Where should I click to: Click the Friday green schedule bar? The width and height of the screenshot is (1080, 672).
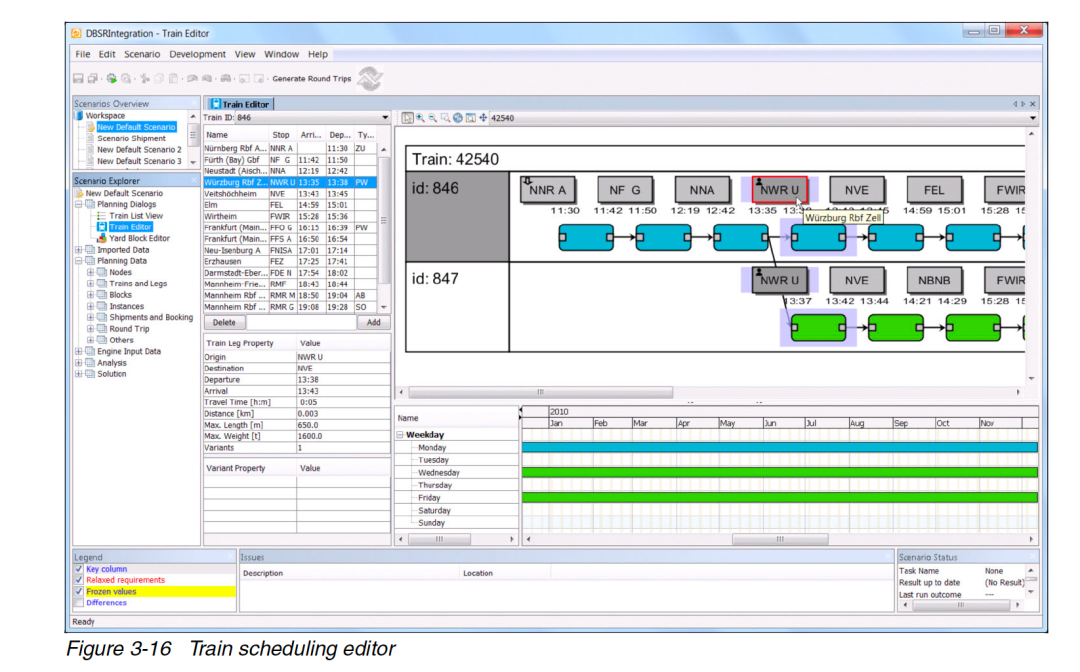[x=780, y=497]
